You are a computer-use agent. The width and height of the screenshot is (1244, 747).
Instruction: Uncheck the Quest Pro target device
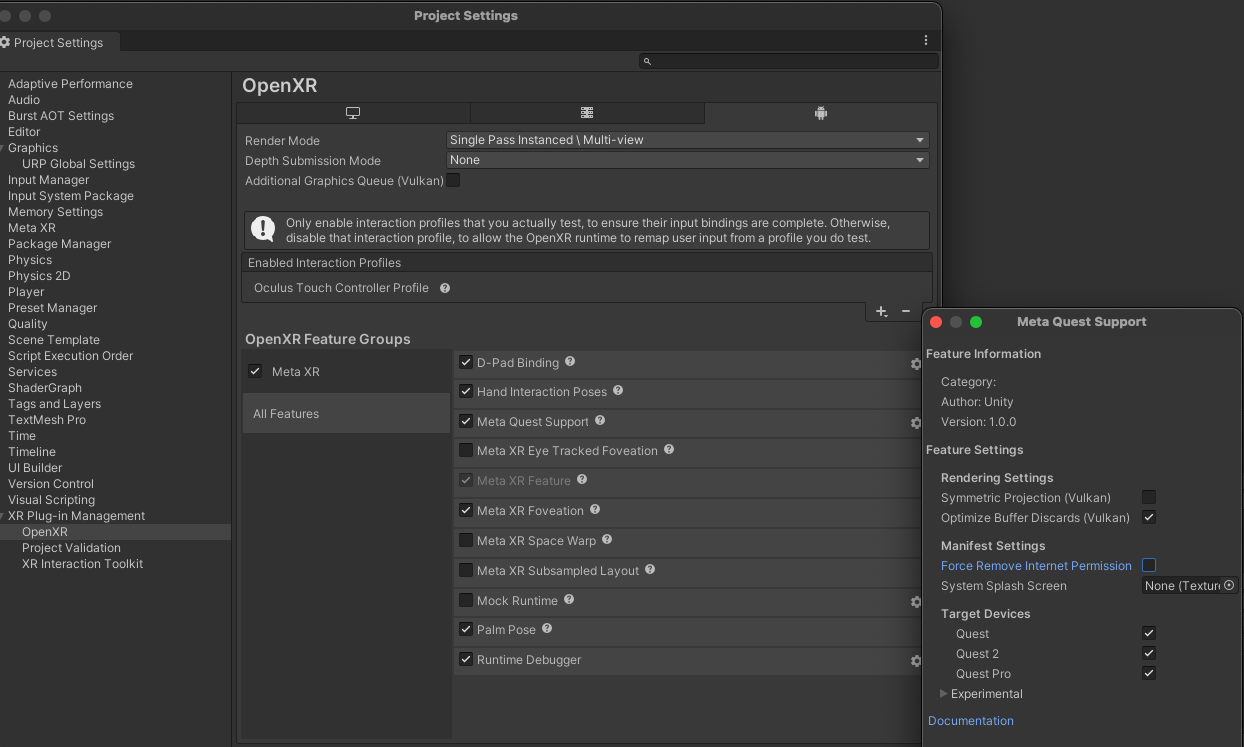point(1149,673)
